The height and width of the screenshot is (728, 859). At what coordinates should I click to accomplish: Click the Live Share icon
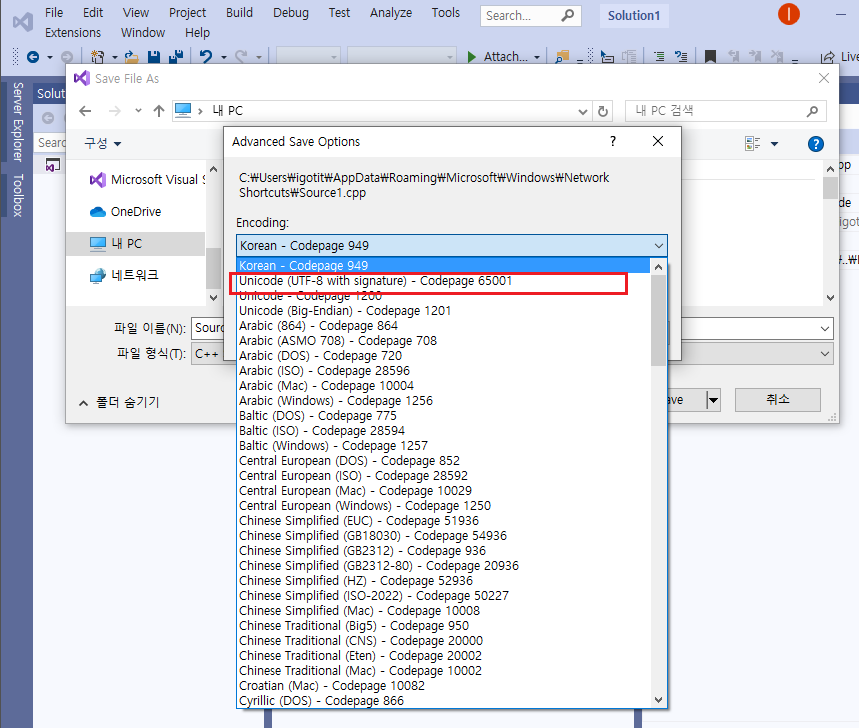(827, 57)
